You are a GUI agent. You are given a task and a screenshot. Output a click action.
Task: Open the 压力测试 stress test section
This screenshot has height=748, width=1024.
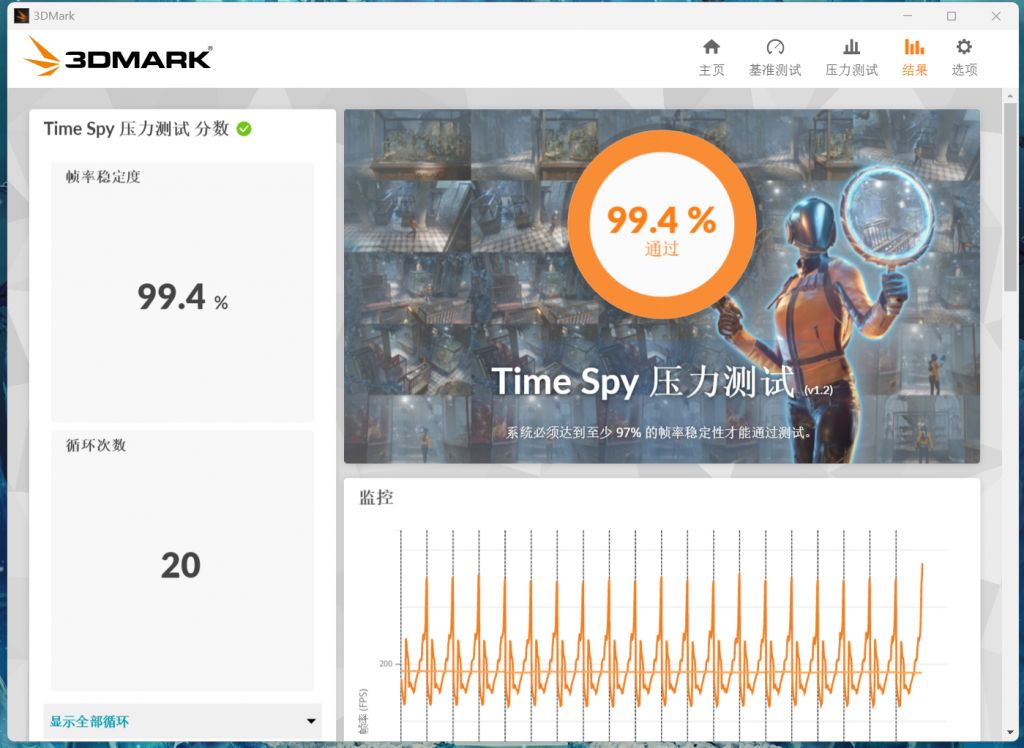pyautogui.click(x=851, y=57)
